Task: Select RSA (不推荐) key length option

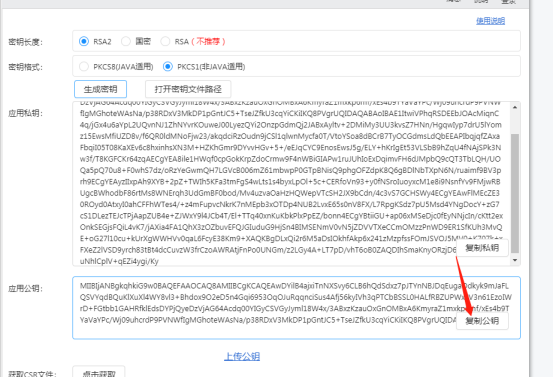Action: tap(165, 41)
